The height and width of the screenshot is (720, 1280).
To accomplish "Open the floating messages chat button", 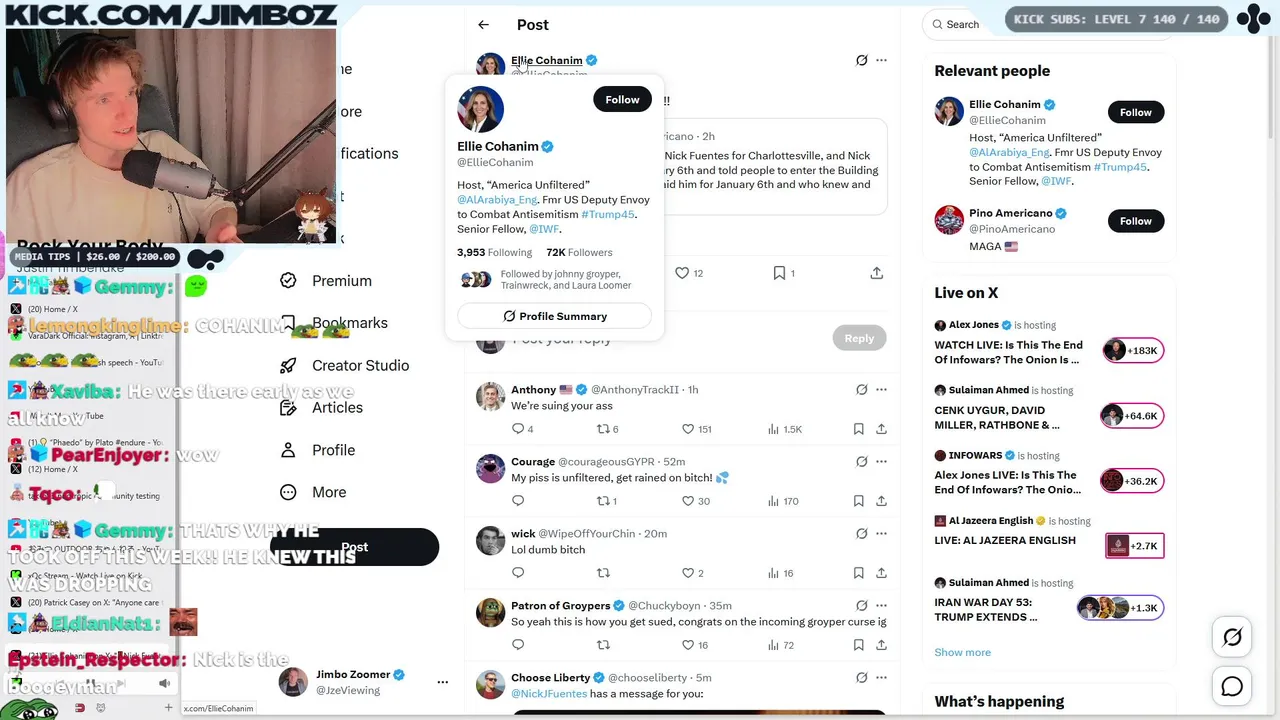I will 1232,686.
